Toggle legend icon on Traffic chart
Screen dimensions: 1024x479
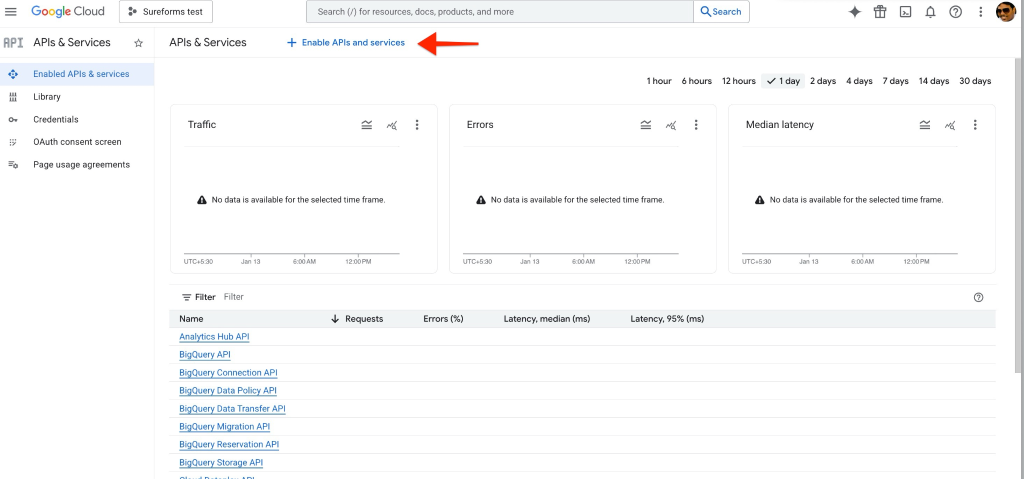367,125
